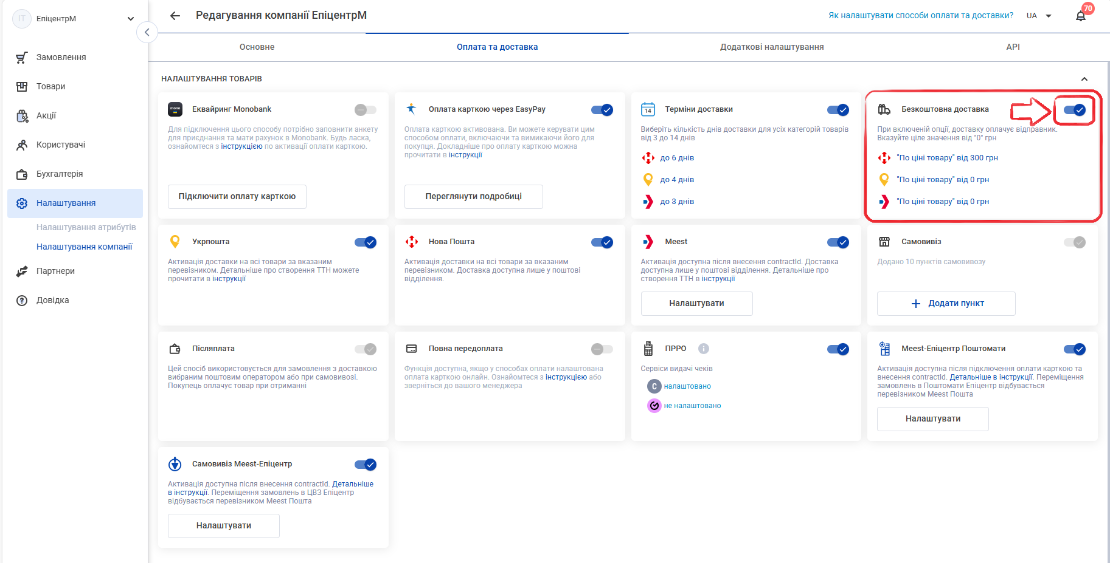1110x563 pixels.
Task: Click the Користувачі icon in the sidebar
Action: click(x=21, y=145)
